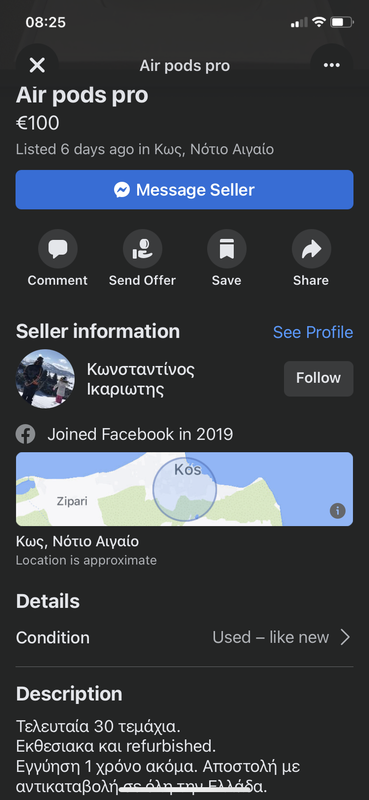369x800 pixels.
Task: Select the seller name Κωνσταντίνος Ικαριωτης
Action: pos(141,379)
